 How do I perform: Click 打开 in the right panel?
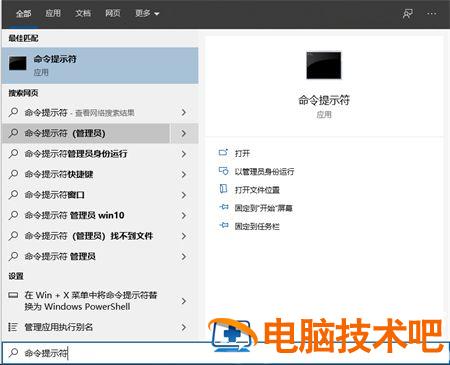click(242, 153)
